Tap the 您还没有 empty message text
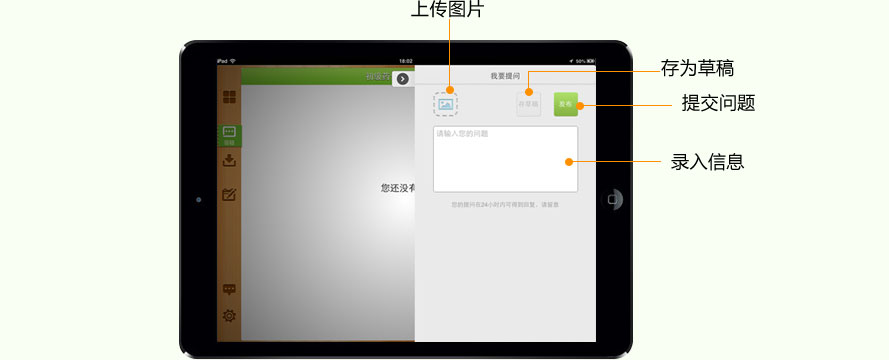The height and width of the screenshot is (360, 889). [398, 188]
